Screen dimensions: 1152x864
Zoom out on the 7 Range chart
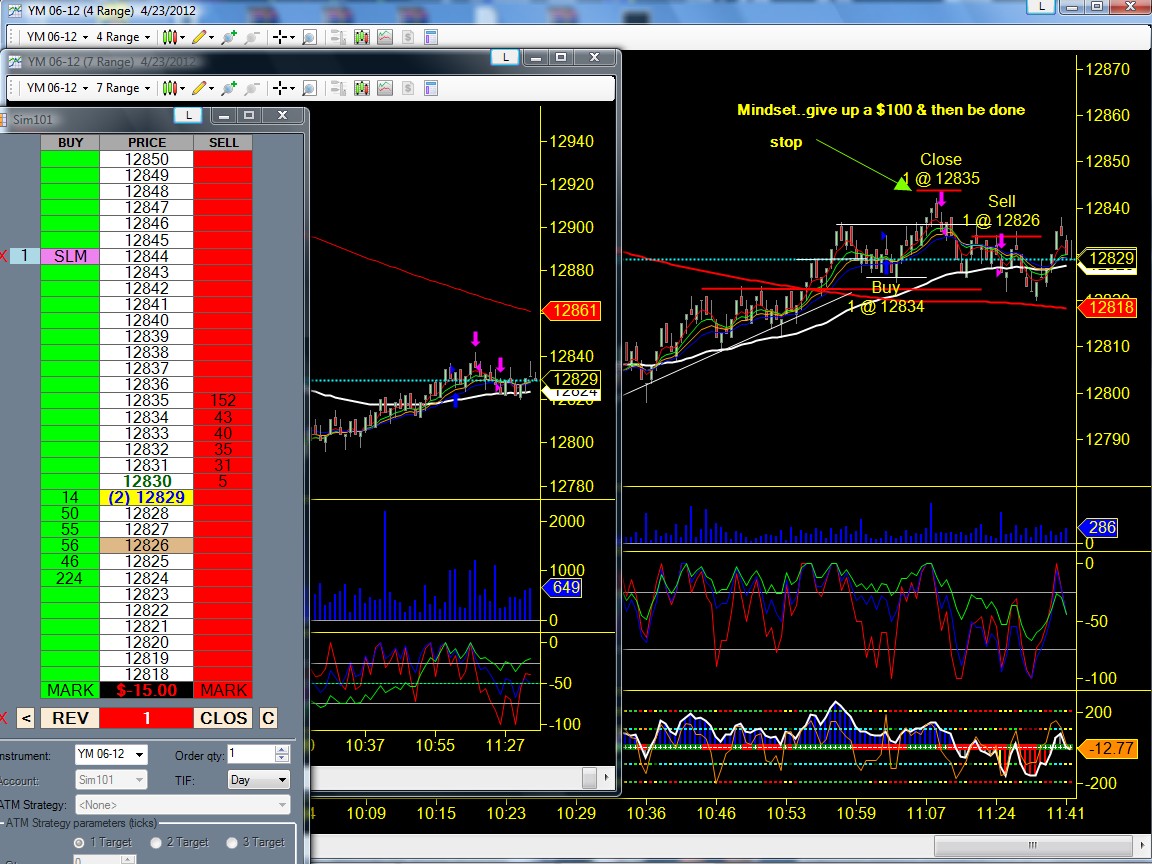point(252,88)
